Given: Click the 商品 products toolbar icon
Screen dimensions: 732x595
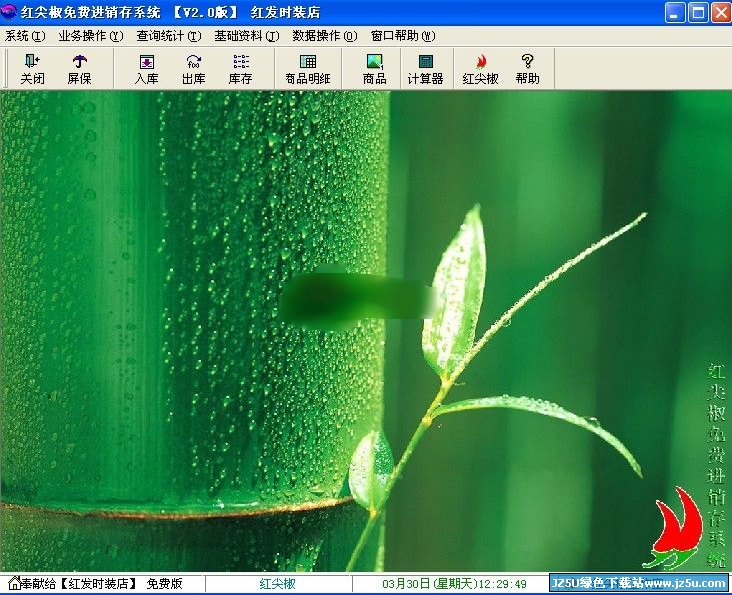Looking at the screenshot, I should (374, 68).
